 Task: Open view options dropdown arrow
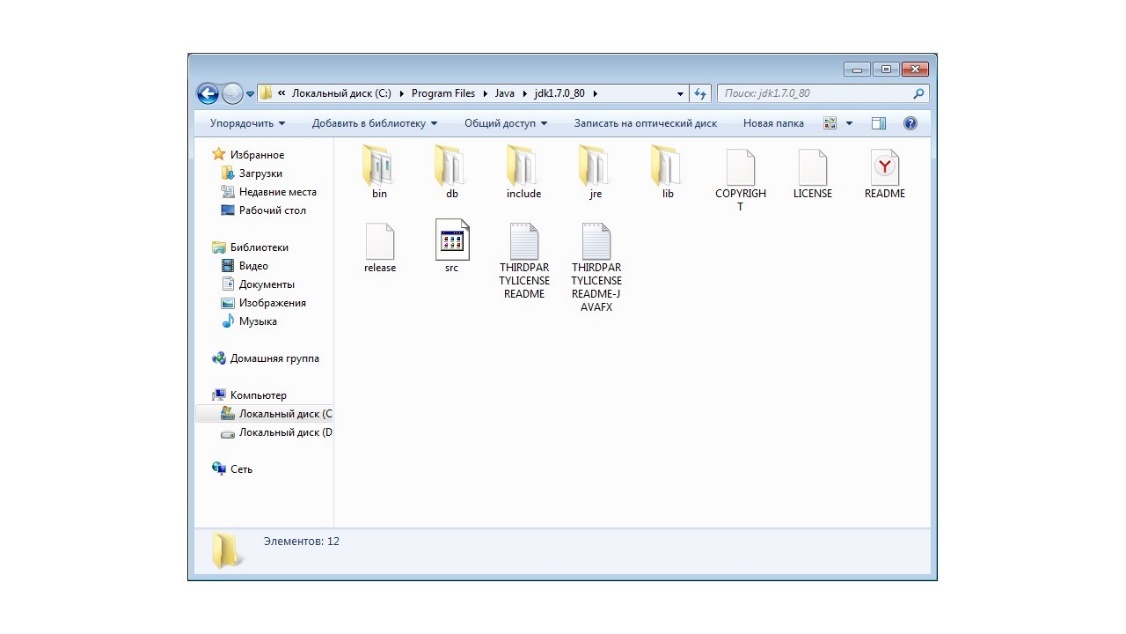(850, 124)
